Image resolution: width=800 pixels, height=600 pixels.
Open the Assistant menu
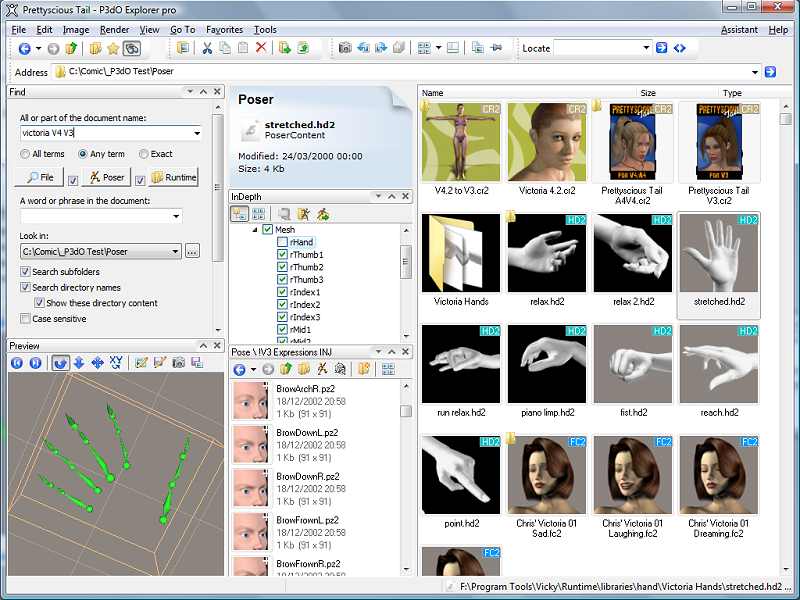point(739,30)
